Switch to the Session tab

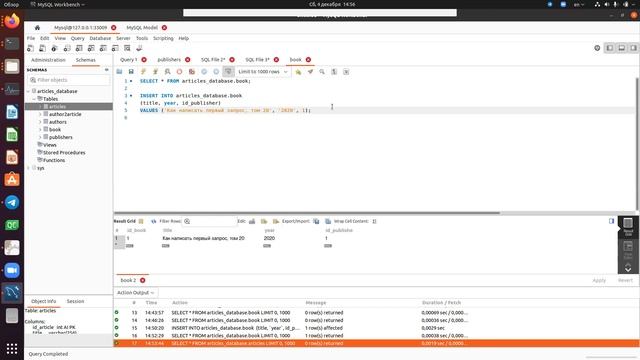[x=75, y=301]
